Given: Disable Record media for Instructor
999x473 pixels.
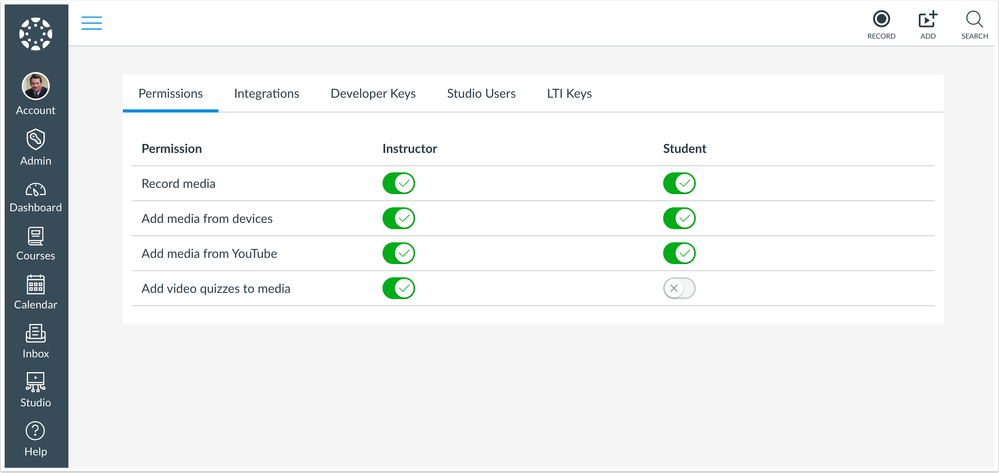Looking at the screenshot, I should [x=399, y=184].
